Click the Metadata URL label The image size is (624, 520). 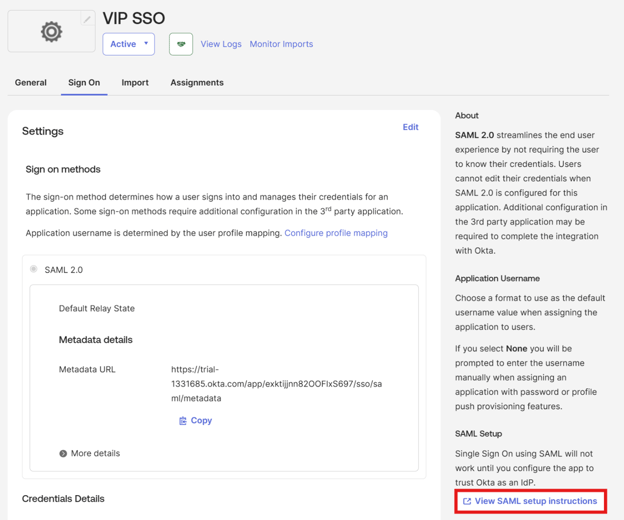87,370
